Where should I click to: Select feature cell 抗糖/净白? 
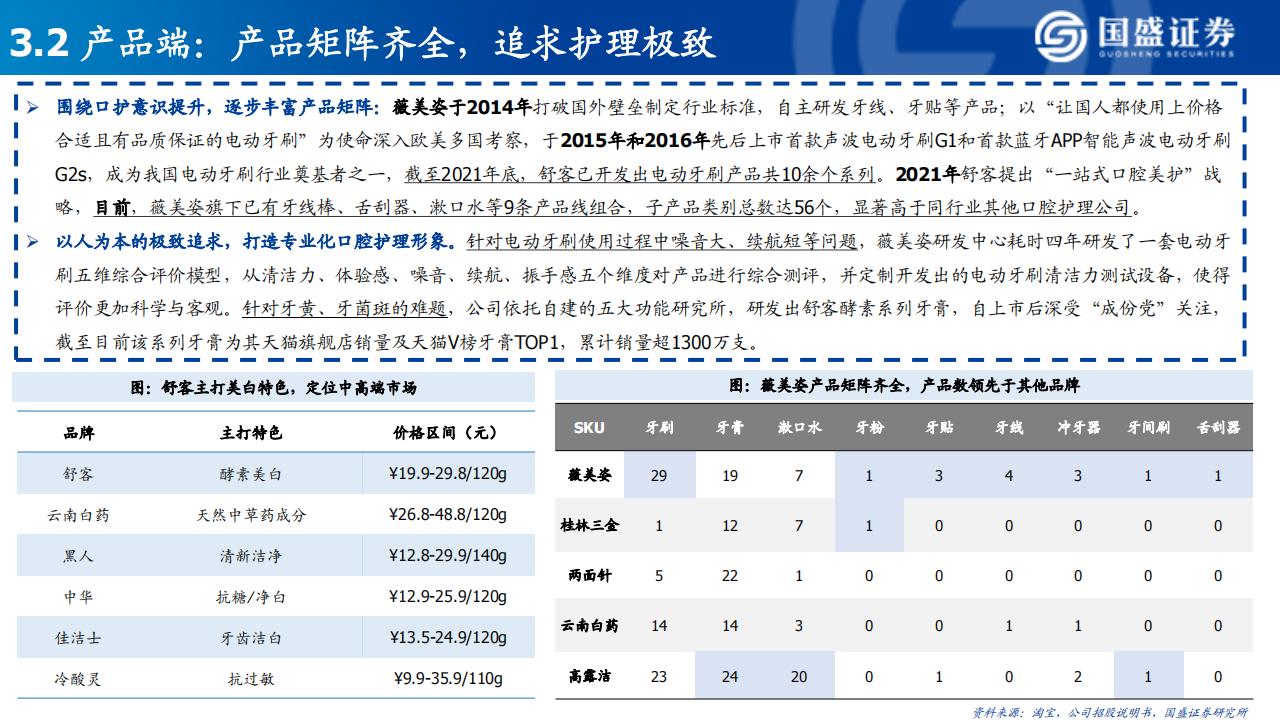251,597
